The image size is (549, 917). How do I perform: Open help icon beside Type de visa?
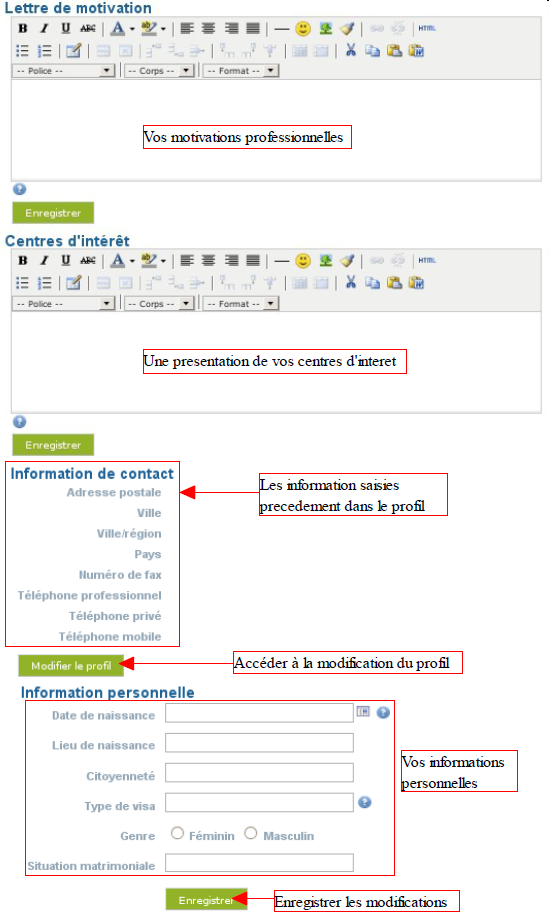click(365, 802)
